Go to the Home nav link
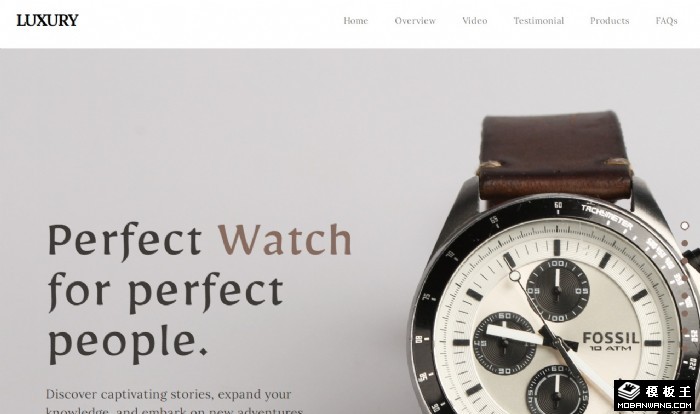Image resolution: width=700 pixels, height=414 pixels. 356,21
